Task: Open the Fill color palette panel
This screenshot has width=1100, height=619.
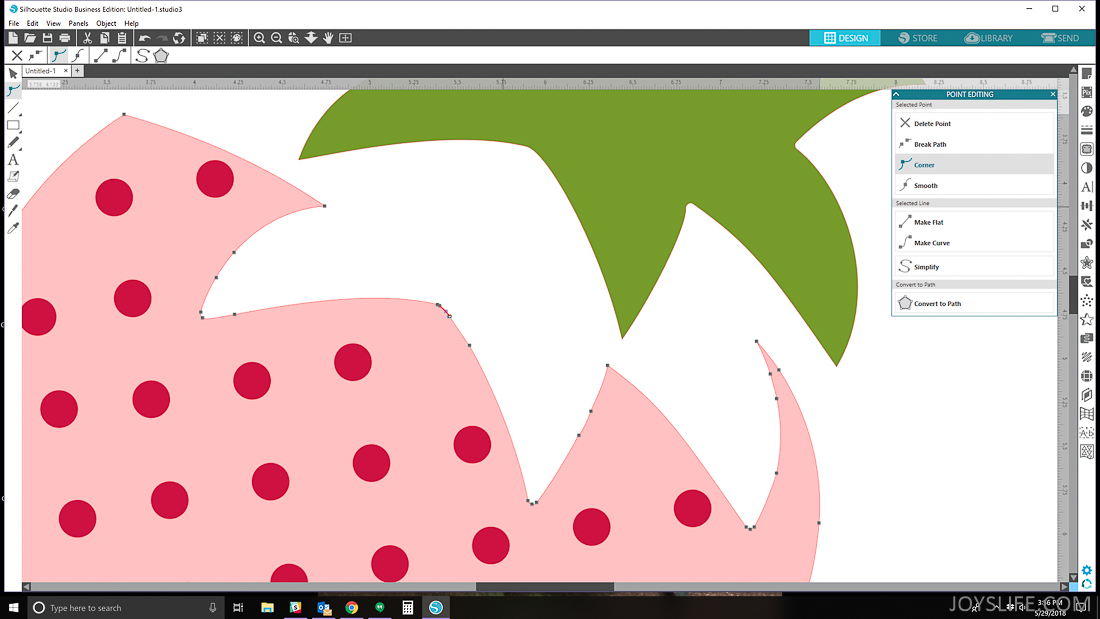Action: click(x=1087, y=112)
